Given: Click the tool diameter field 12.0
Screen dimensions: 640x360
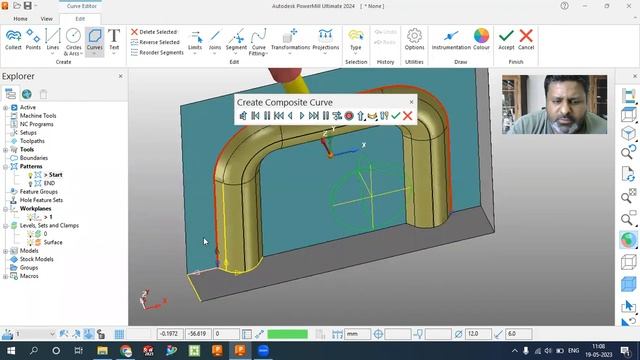Looking at the screenshot, I should click(x=478, y=334).
